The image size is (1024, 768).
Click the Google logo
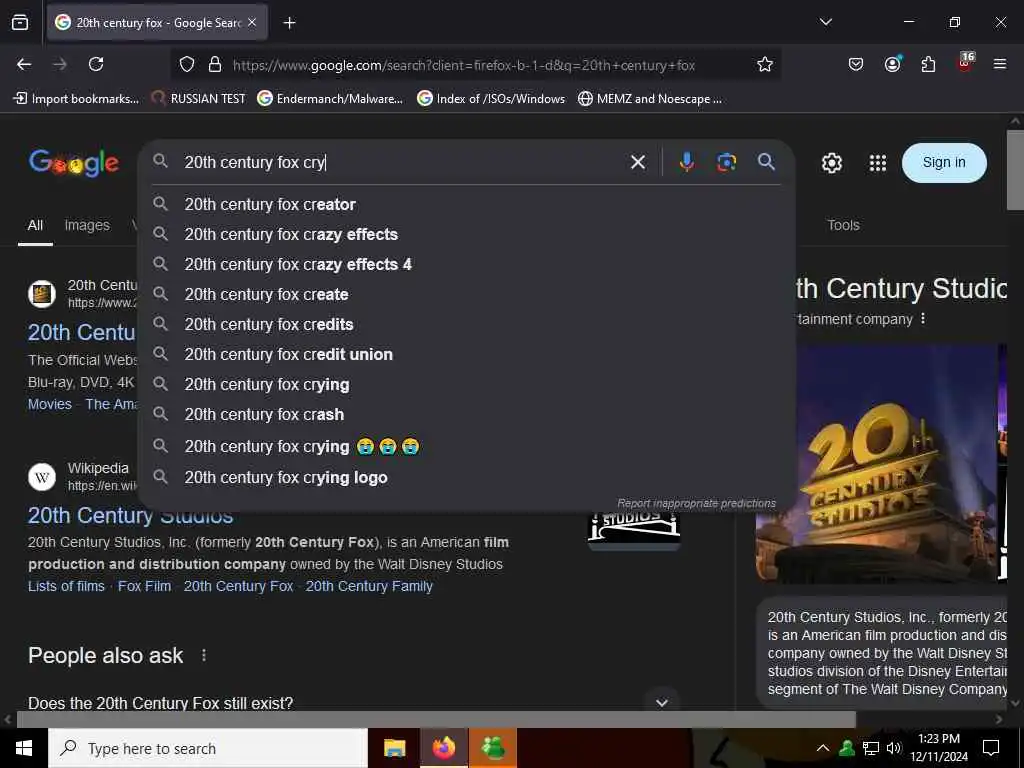[74, 163]
